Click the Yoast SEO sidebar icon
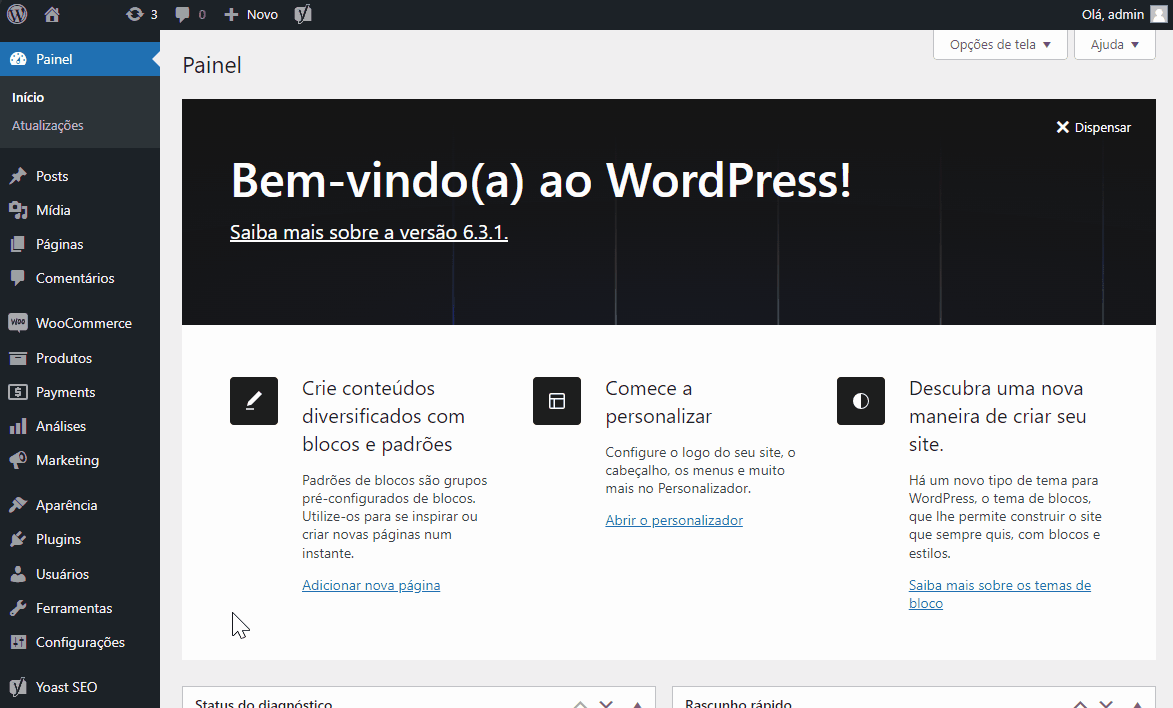Screen dimensions: 1173x708 click(x=18, y=687)
